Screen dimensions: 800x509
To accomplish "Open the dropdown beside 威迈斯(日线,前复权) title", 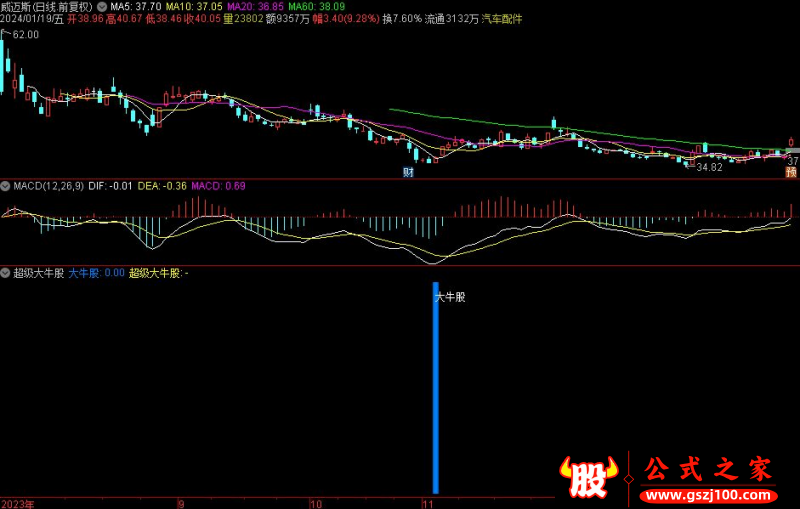I will [102, 7].
